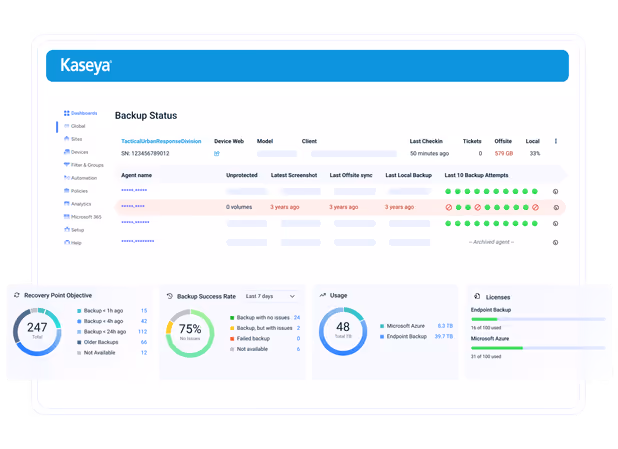Click the Automation icon in sidebar
Image resolution: width=618 pixels, height=449 pixels.
[67, 178]
